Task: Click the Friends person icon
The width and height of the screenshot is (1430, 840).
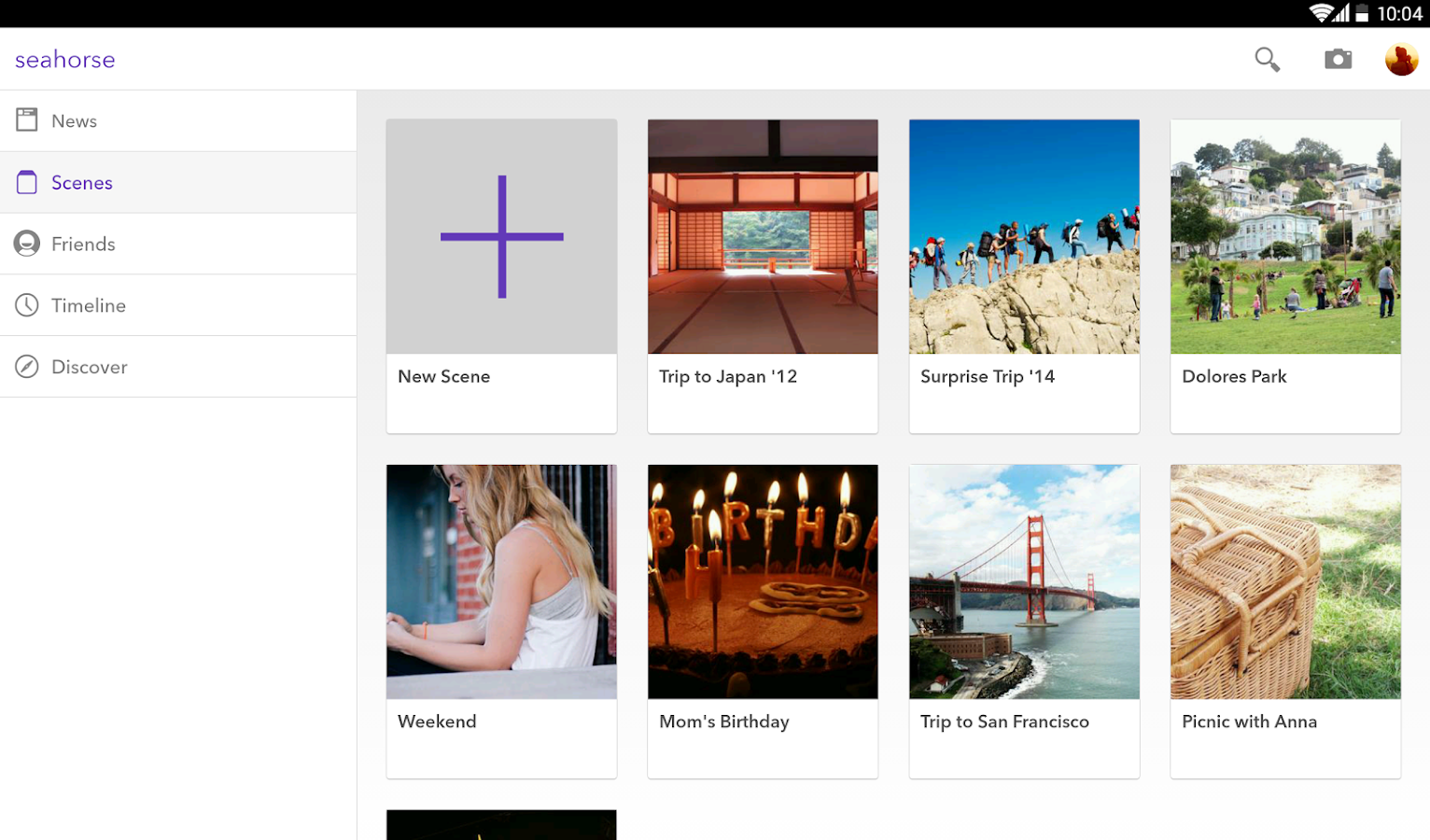Action: pyautogui.click(x=27, y=244)
